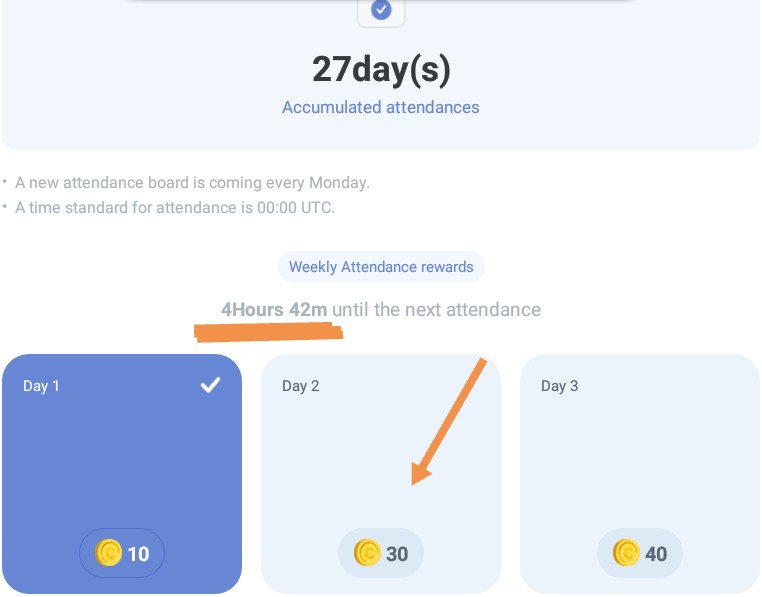Click the "30" reward amount

[x=397, y=553]
